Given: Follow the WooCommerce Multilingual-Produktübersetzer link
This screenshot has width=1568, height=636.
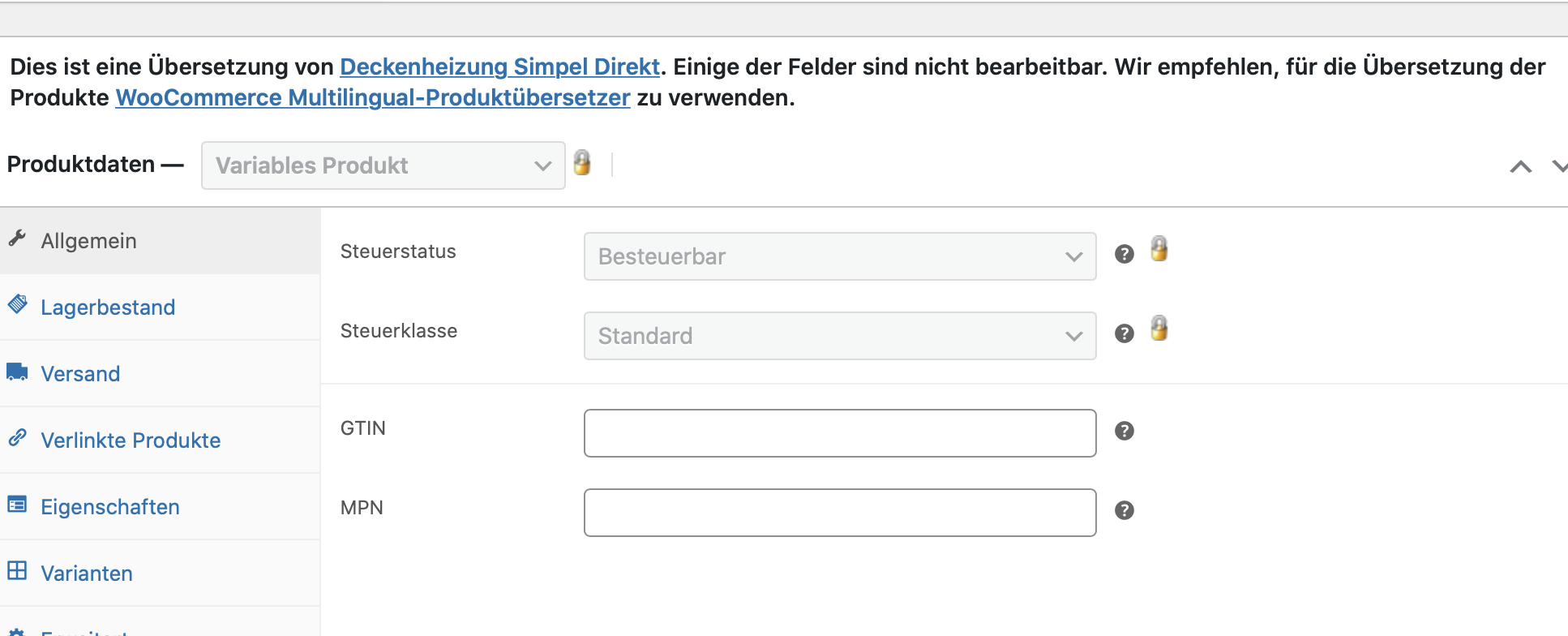Looking at the screenshot, I should coord(373,97).
